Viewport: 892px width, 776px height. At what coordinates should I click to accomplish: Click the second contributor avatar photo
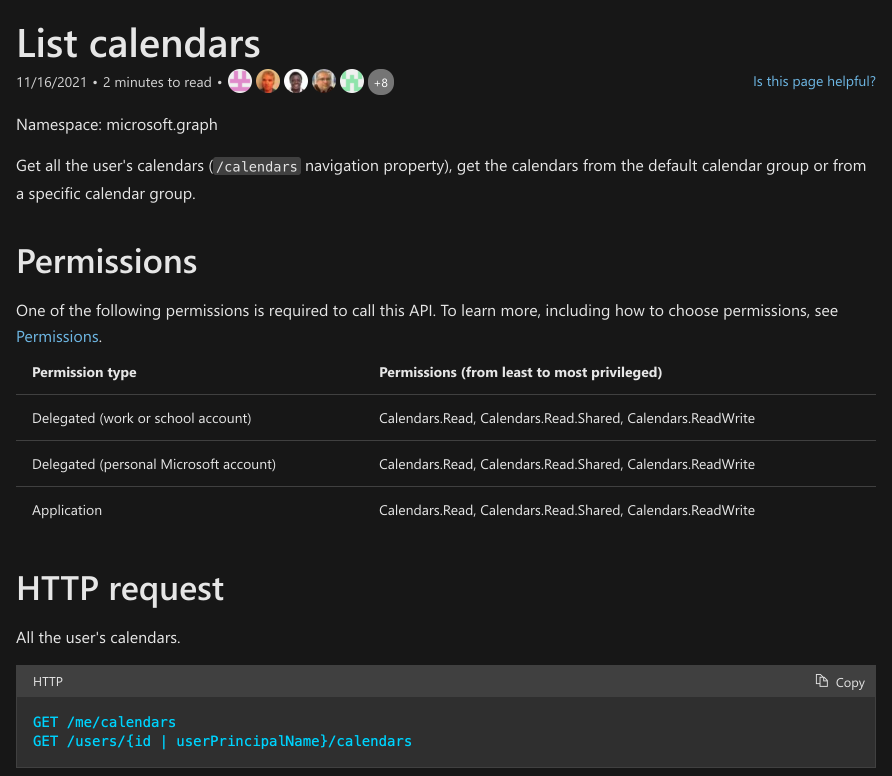(268, 82)
